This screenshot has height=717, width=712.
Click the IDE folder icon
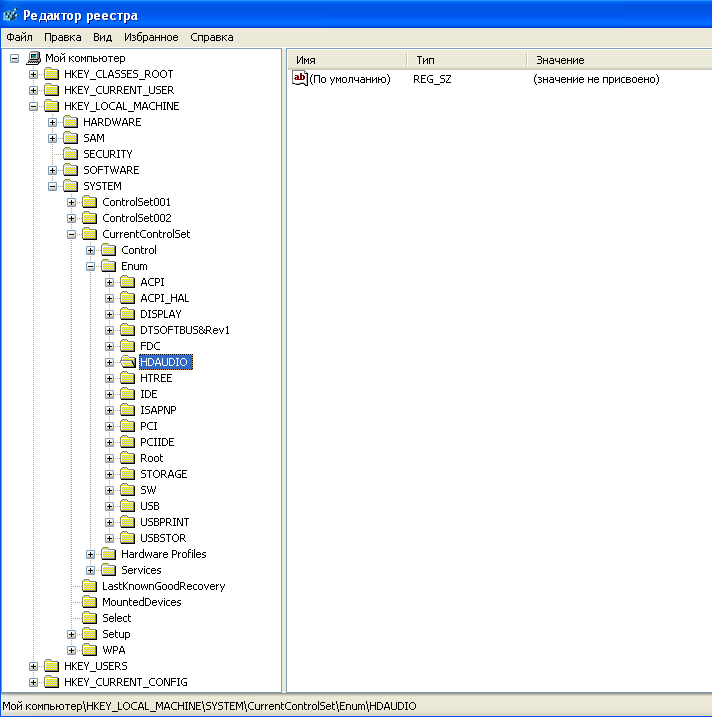(128, 394)
